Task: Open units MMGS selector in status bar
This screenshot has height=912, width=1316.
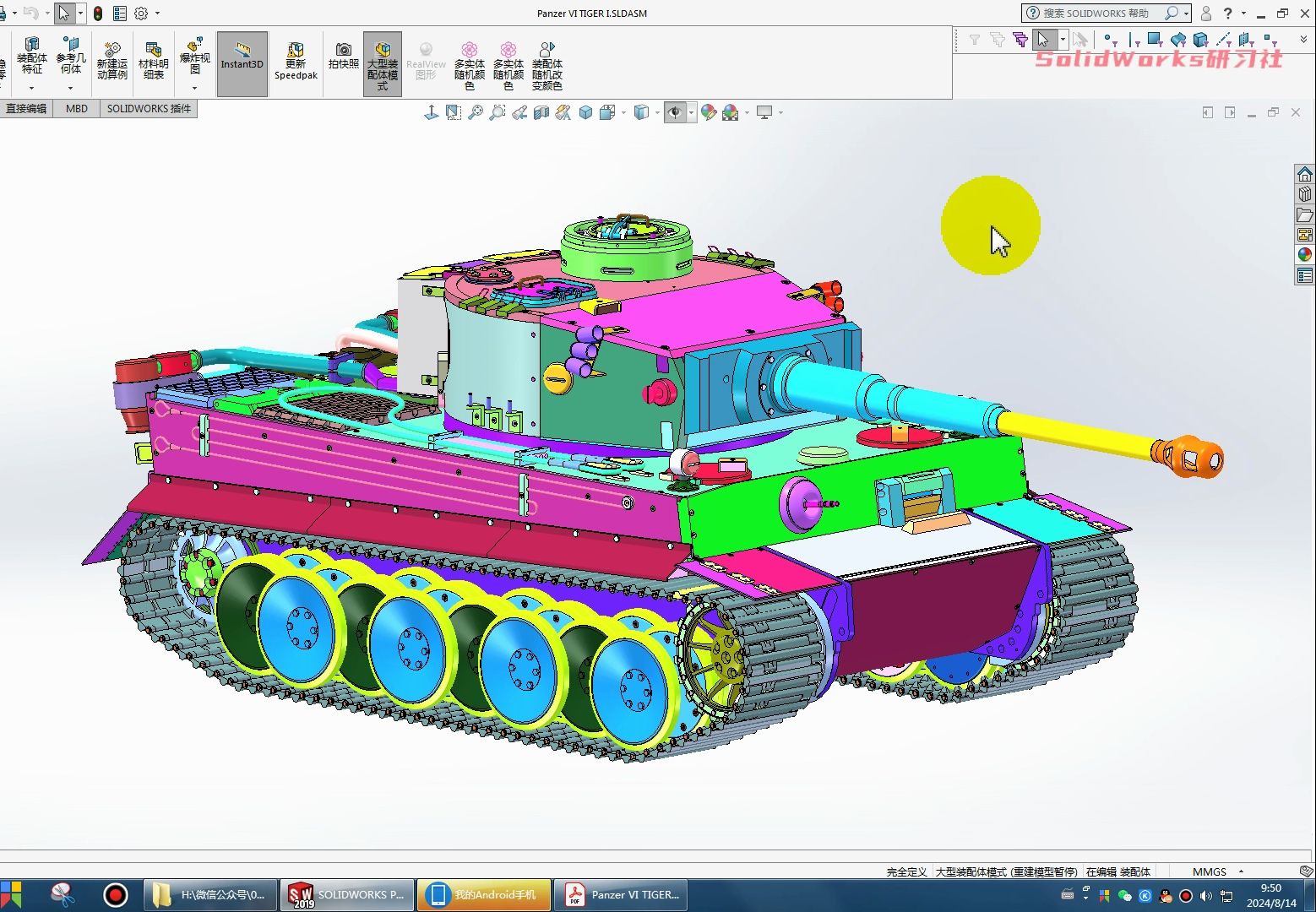Action: (1217, 871)
